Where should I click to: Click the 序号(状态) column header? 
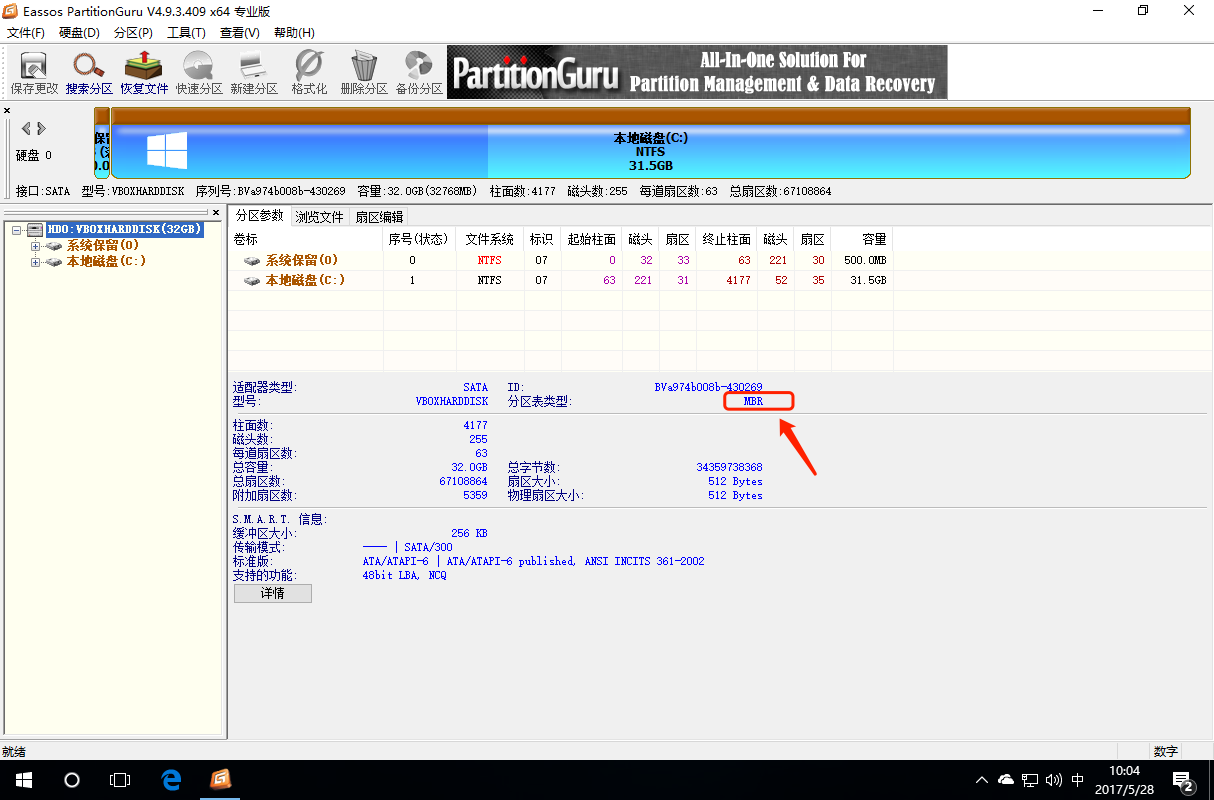417,240
